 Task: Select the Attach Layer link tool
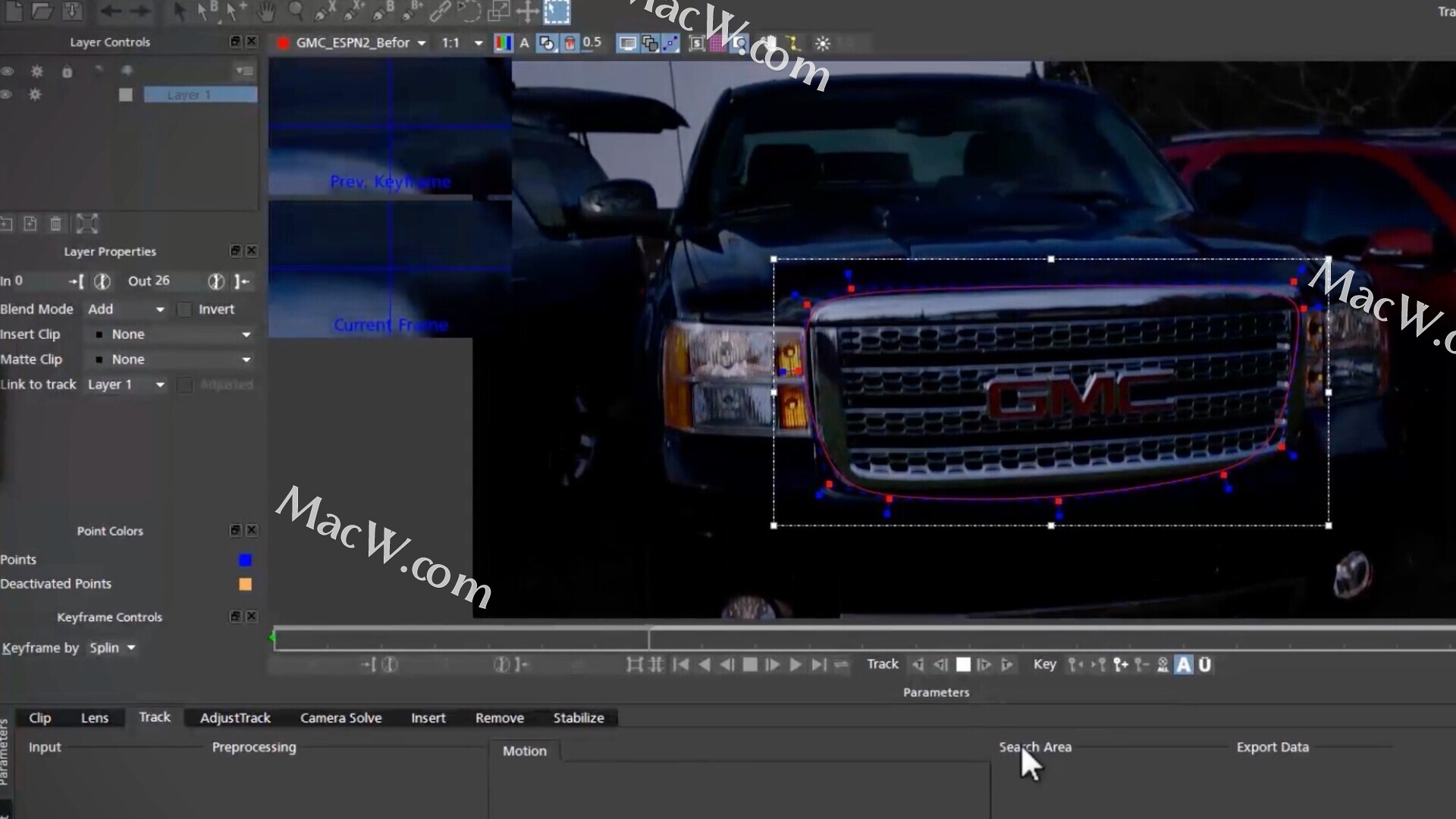(441, 11)
